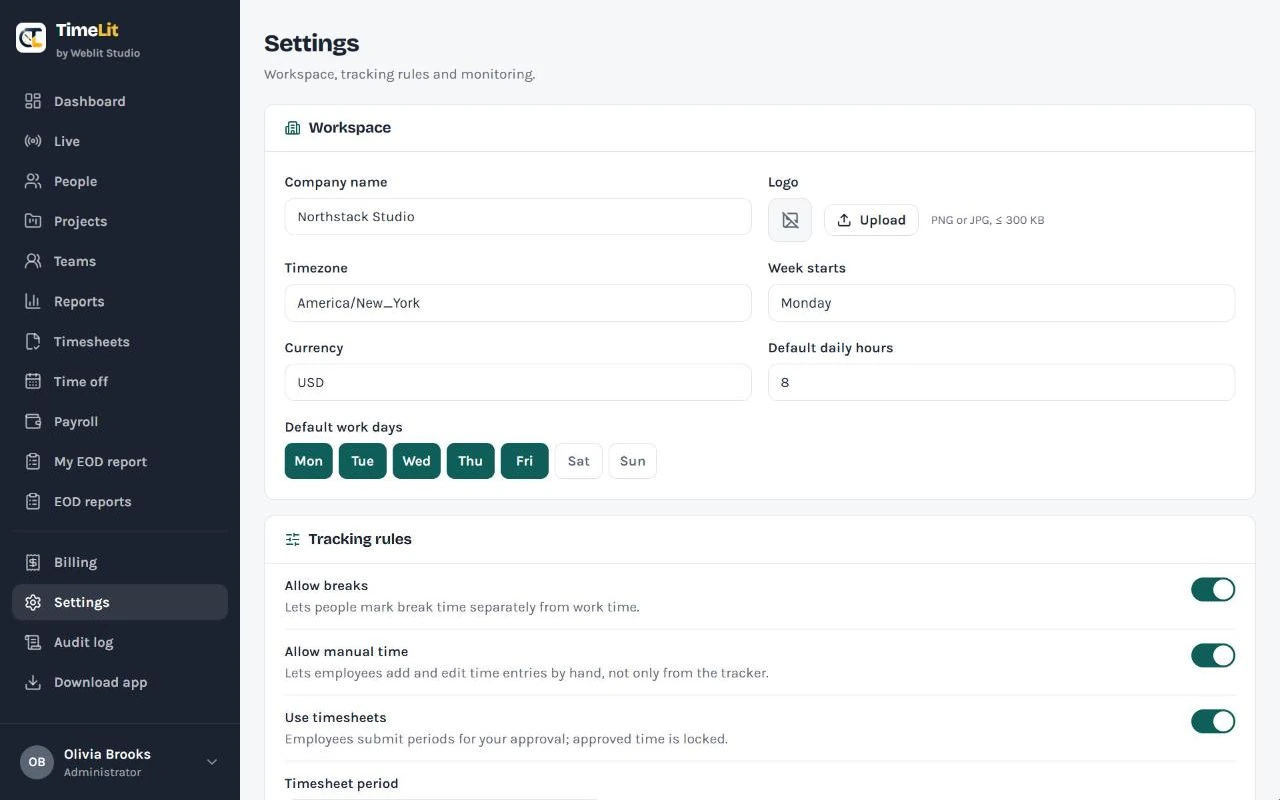This screenshot has width=1280, height=800.
Task: Deselect Mon work day
Action: coord(309,461)
